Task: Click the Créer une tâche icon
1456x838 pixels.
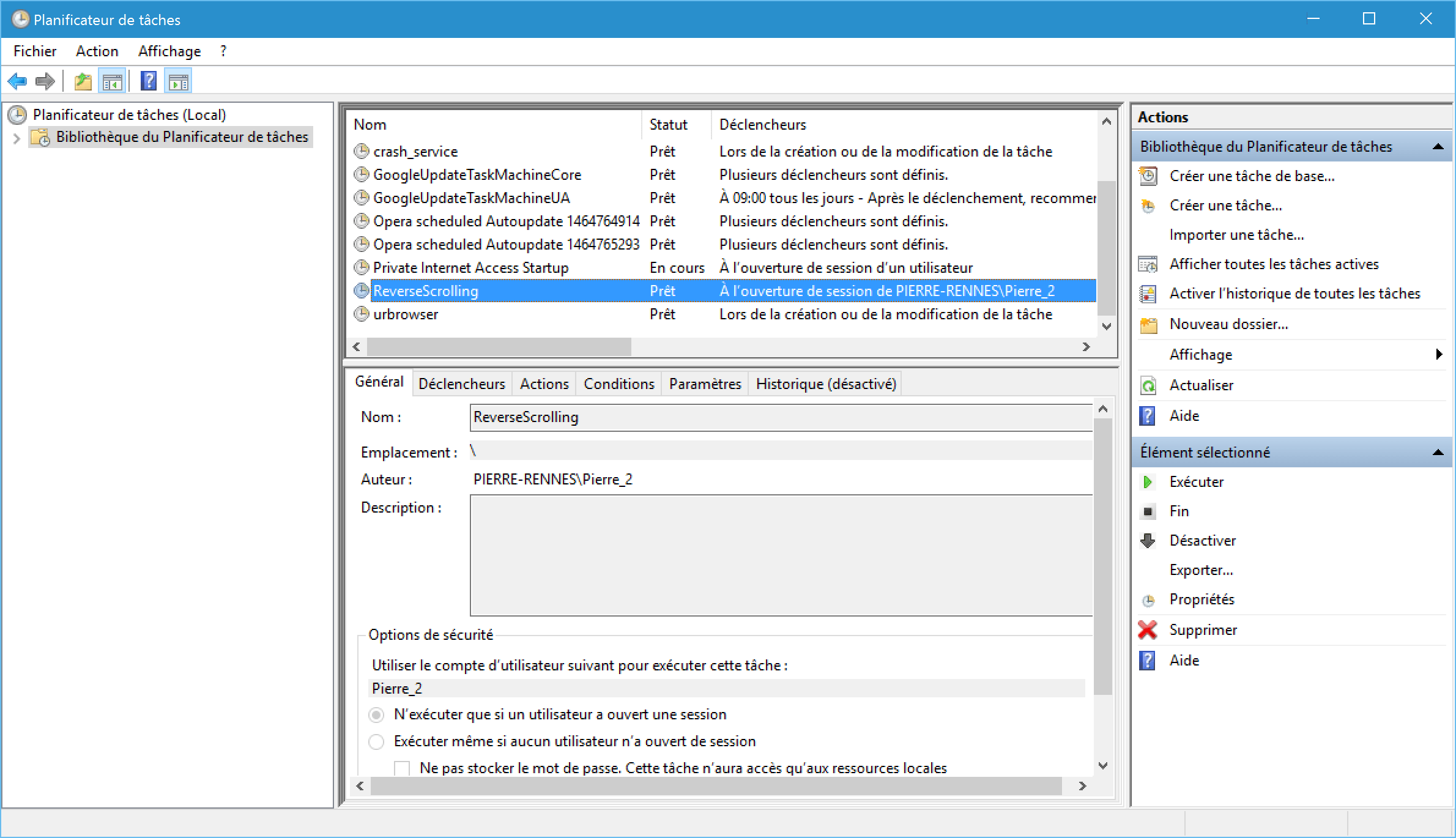Action: tap(1148, 206)
